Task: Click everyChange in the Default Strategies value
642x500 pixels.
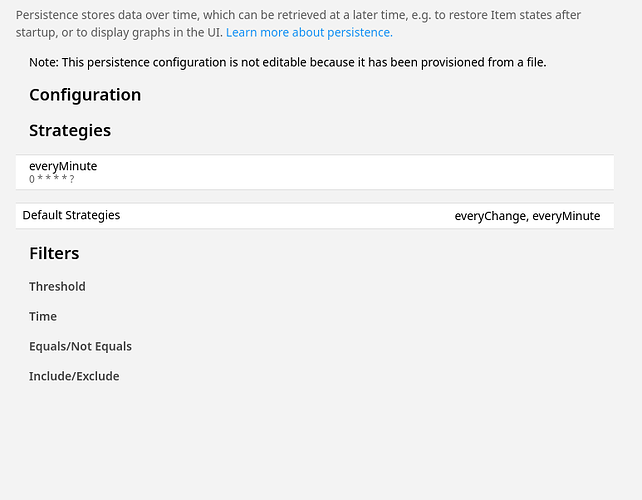Action: (x=491, y=216)
